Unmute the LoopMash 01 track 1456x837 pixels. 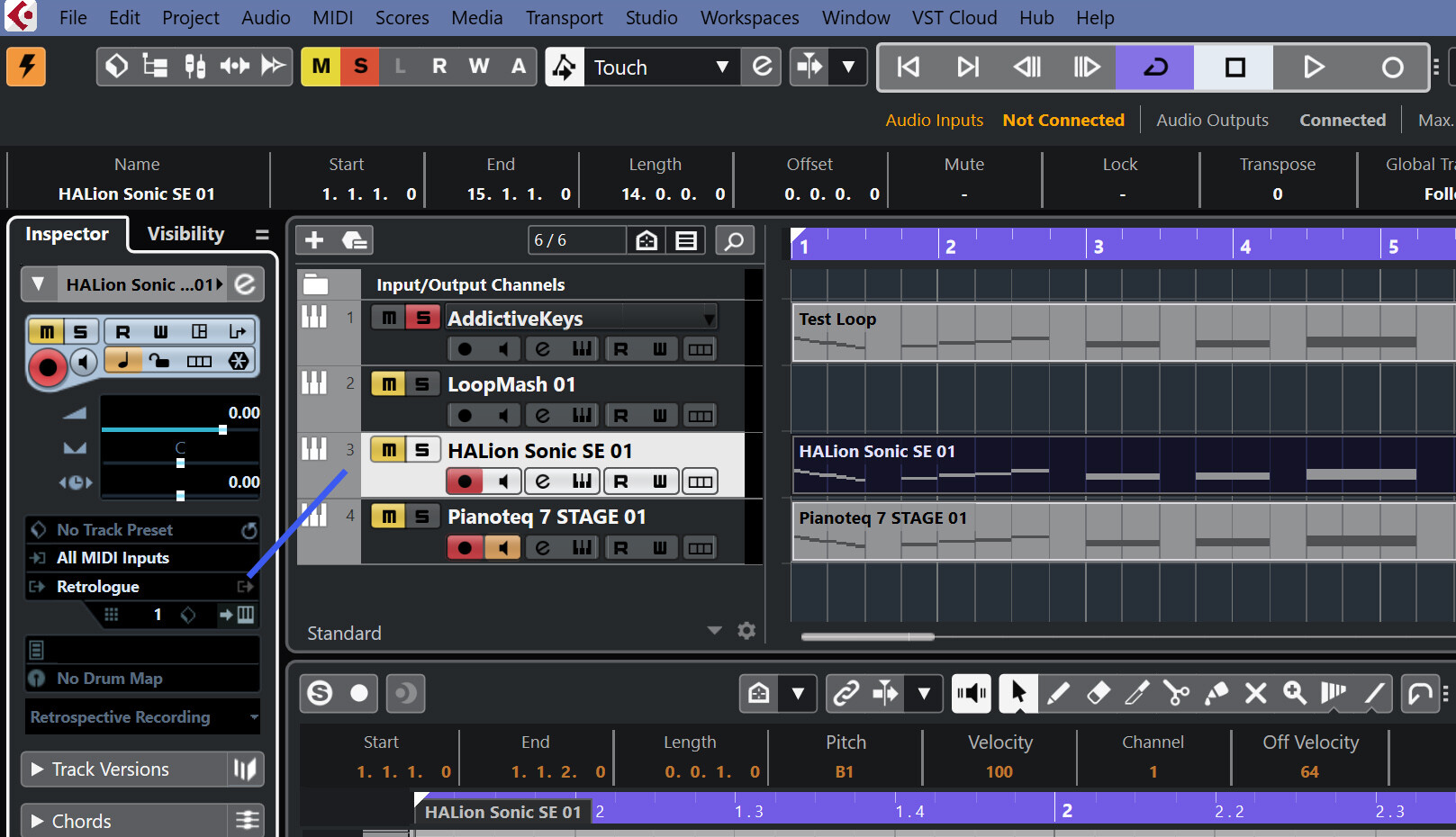tap(388, 384)
